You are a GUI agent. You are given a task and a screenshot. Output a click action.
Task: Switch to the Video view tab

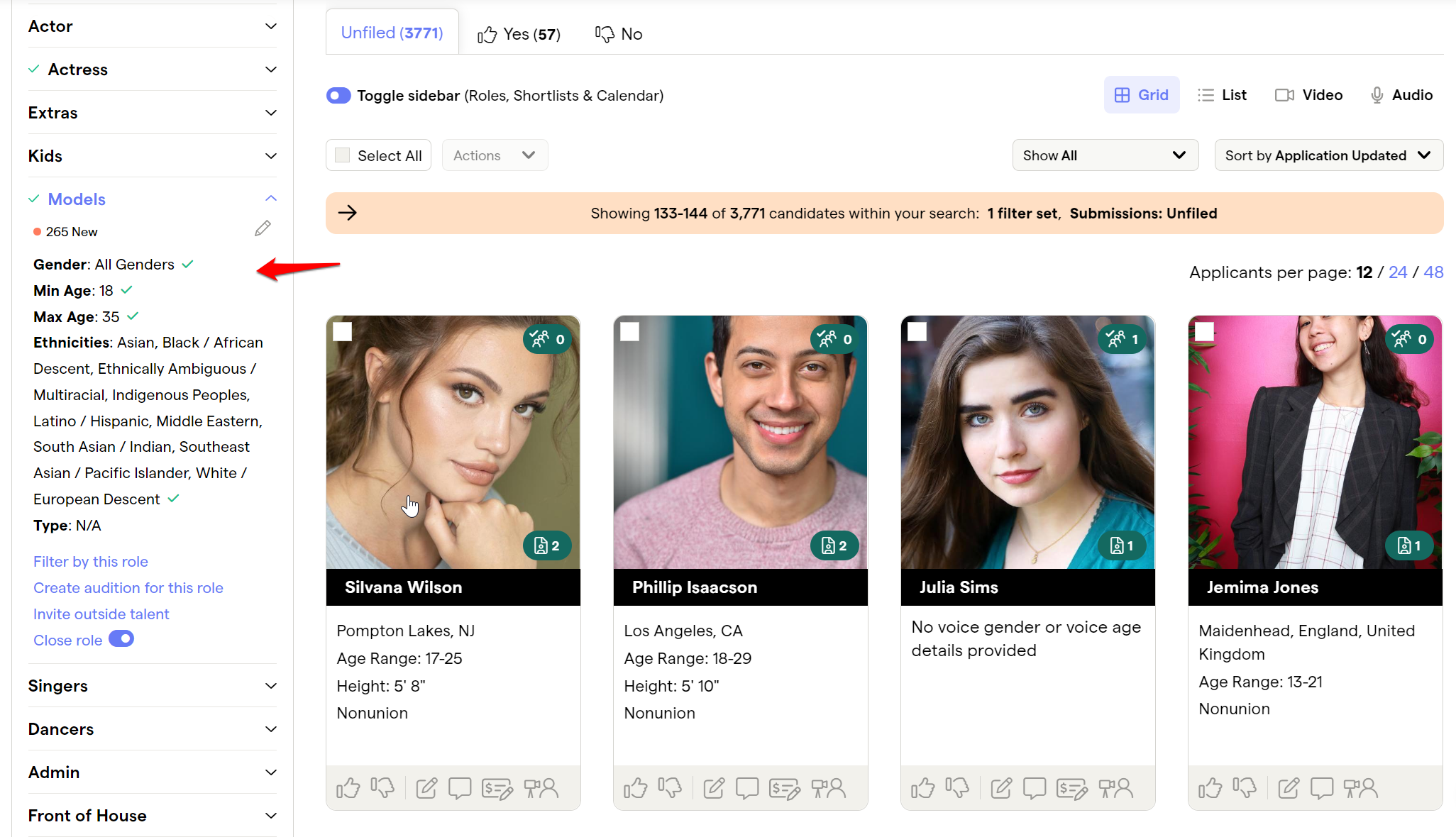click(1309, 95)
